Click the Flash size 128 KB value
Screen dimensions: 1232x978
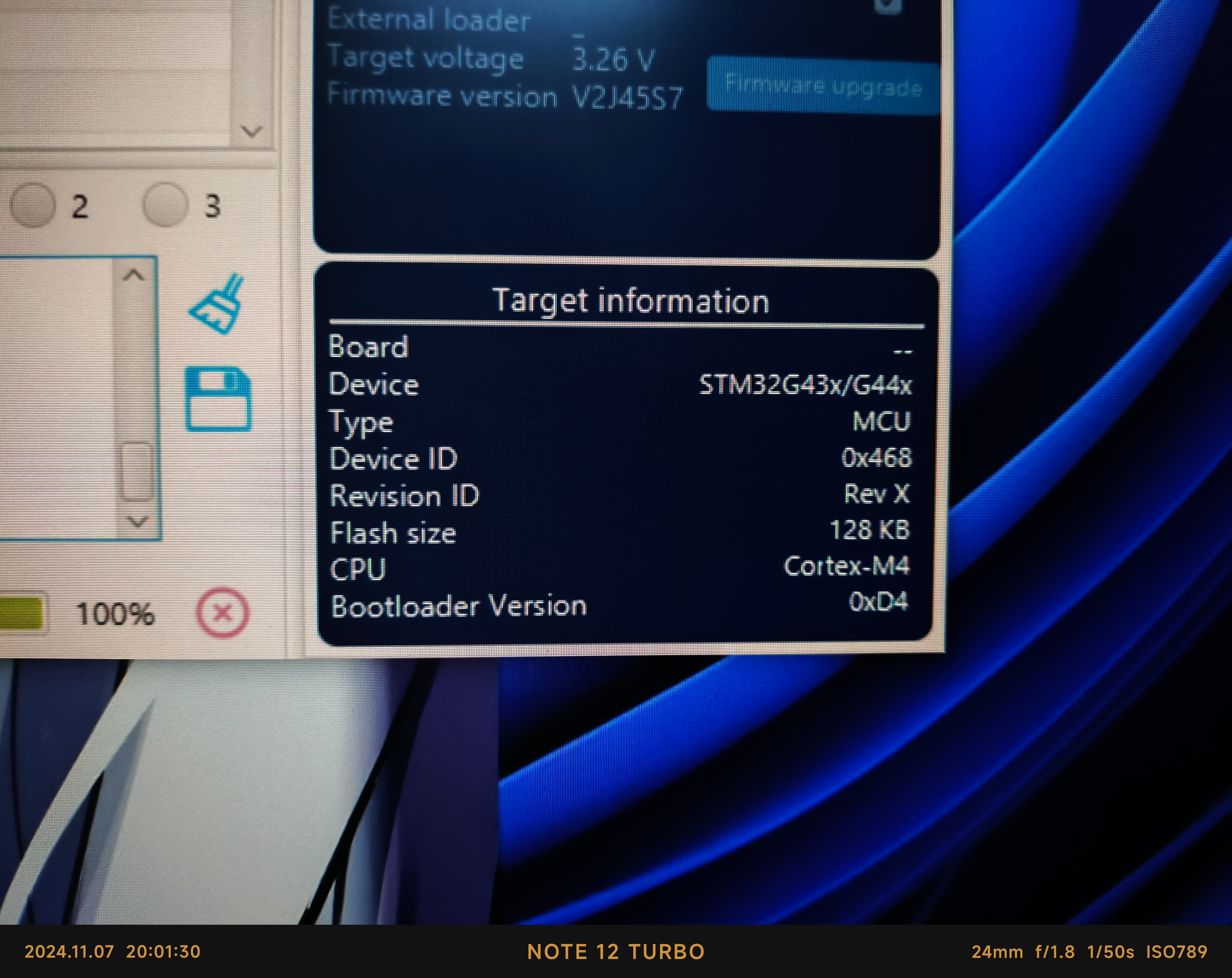coord(869,530)
